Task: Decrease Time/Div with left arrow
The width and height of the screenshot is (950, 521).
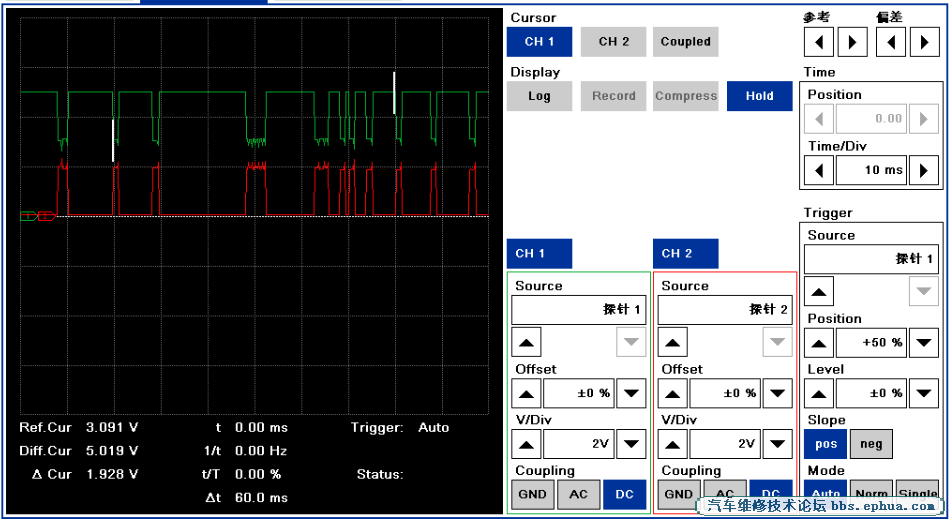Action: pos(819,170)
